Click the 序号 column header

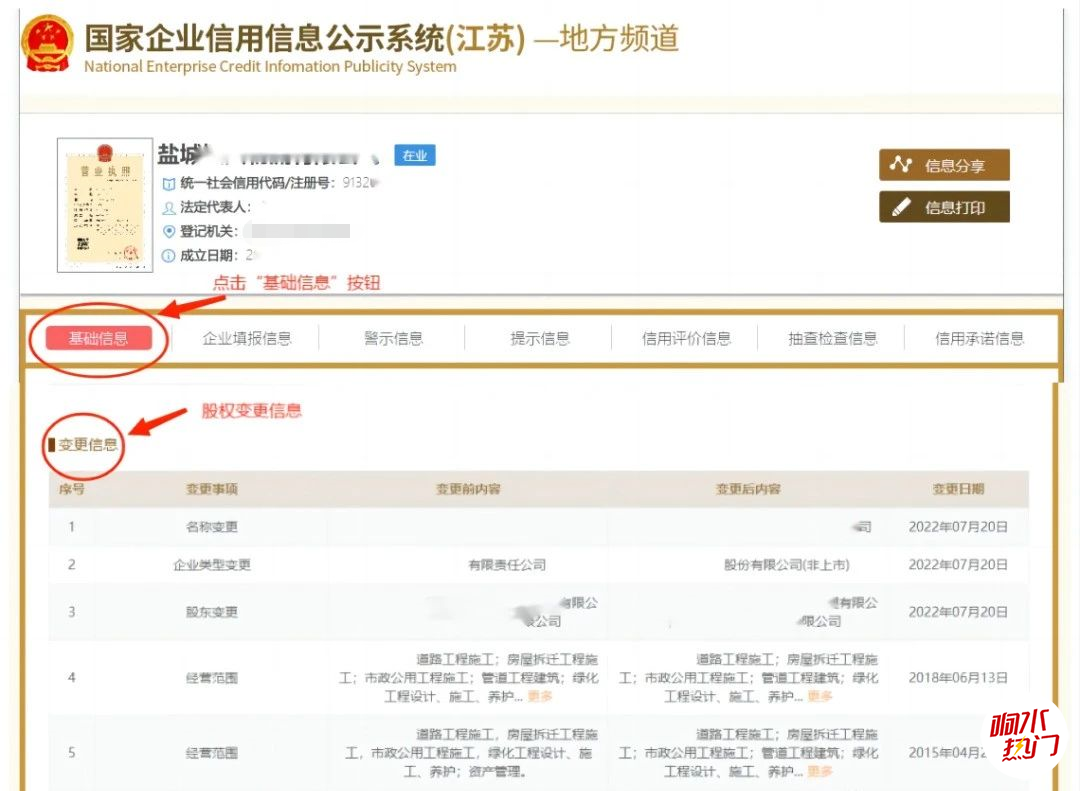pos(72,489)
